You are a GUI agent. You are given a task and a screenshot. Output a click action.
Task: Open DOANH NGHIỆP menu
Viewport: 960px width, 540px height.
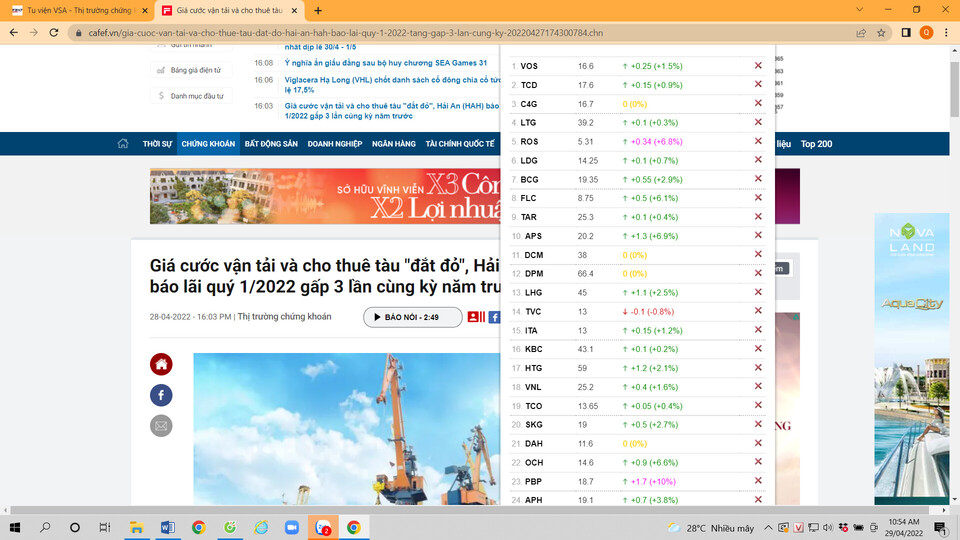pos(335,144)
